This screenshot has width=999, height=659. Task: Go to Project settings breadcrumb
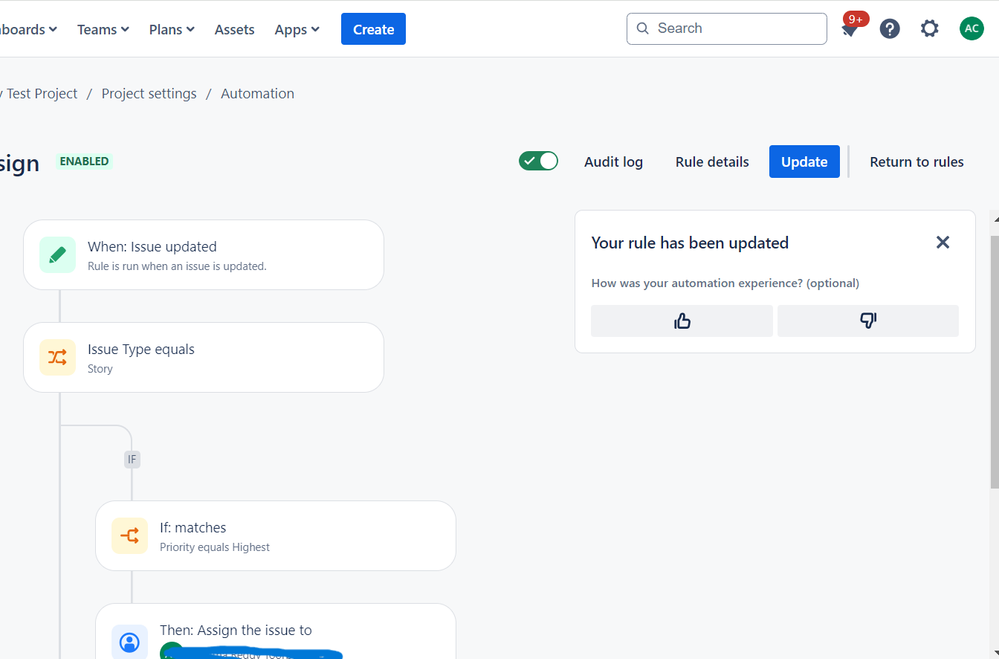click(x=149, y=94)
